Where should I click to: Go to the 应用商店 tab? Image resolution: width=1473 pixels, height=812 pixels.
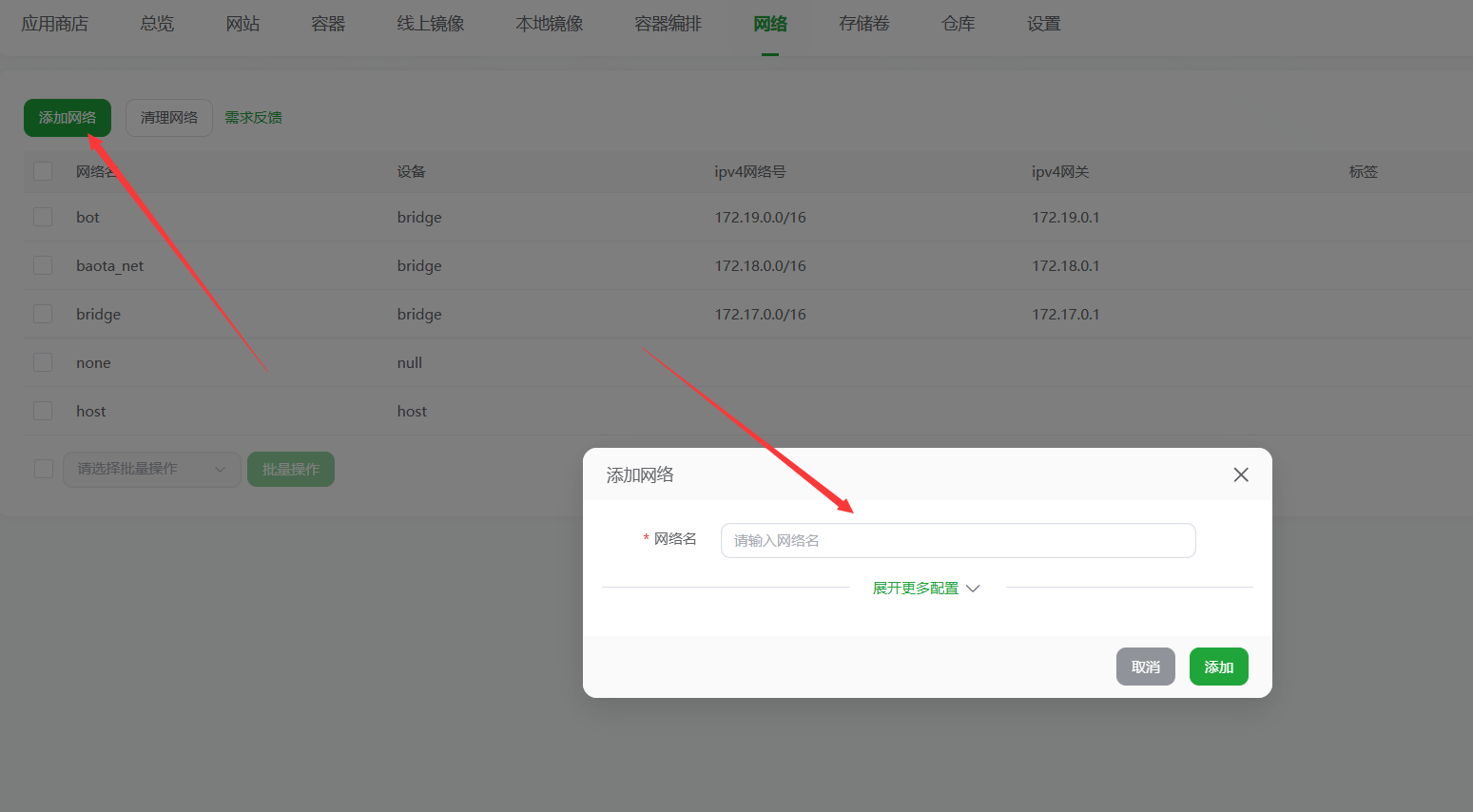click(54, 24)
